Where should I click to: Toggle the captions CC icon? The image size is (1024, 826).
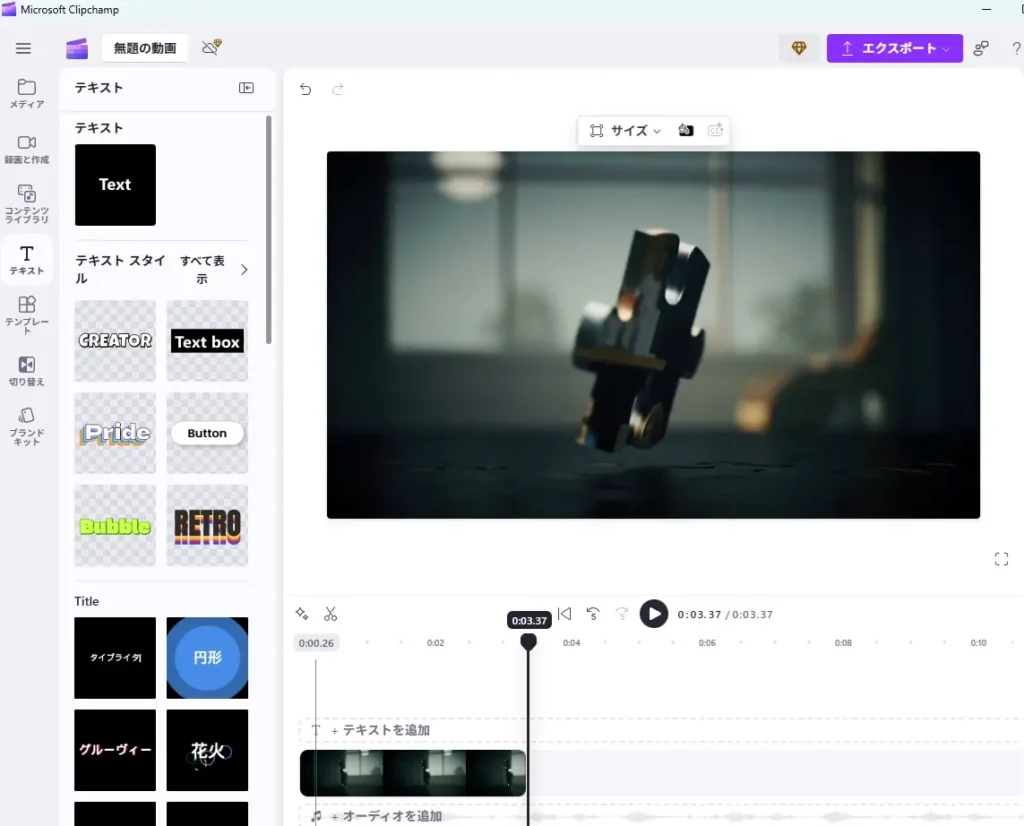pyautogui.click(x=716, y=130)
